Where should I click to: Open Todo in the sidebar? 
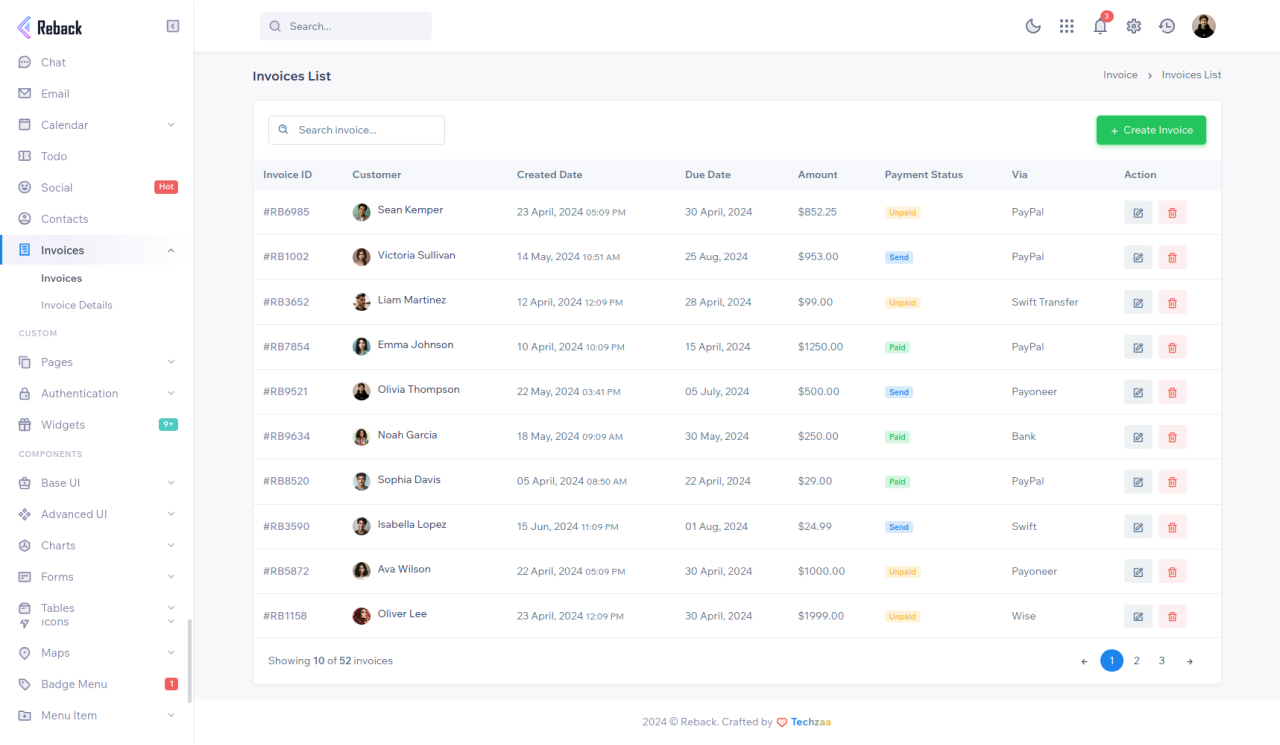96,156
